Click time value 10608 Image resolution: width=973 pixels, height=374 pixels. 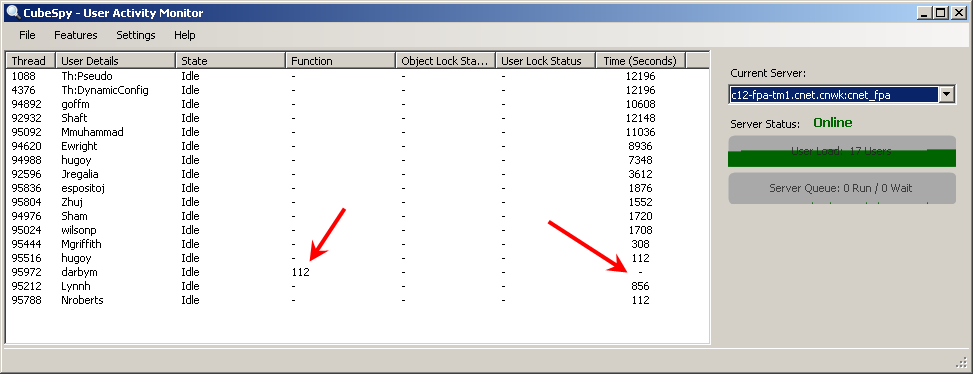[x=640, y=104]
